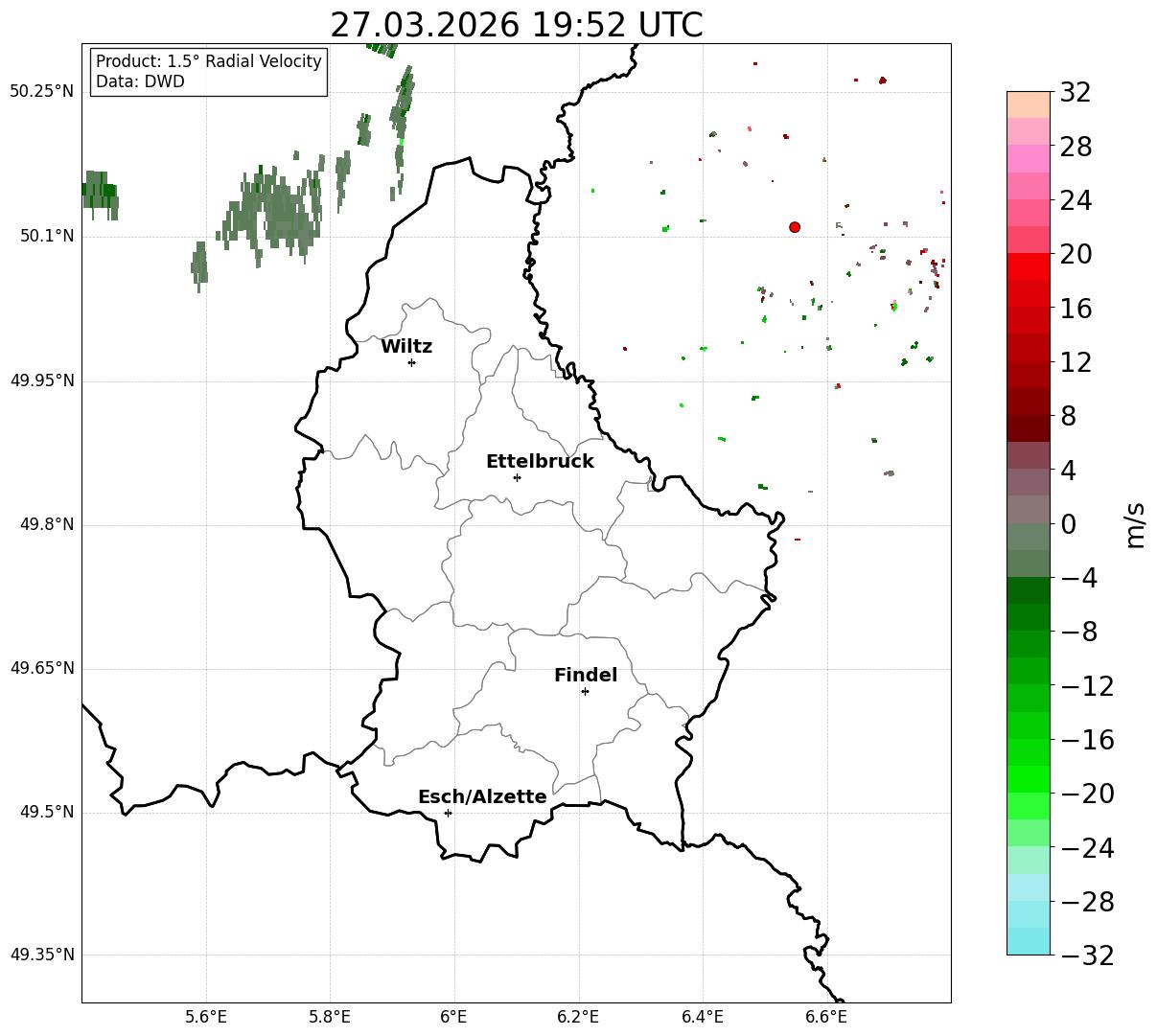Image resolution: width=1157 pixels, height=1036 pixels.
Task: Click the 12 colorbar tick label
Action: coord(1075,363)
